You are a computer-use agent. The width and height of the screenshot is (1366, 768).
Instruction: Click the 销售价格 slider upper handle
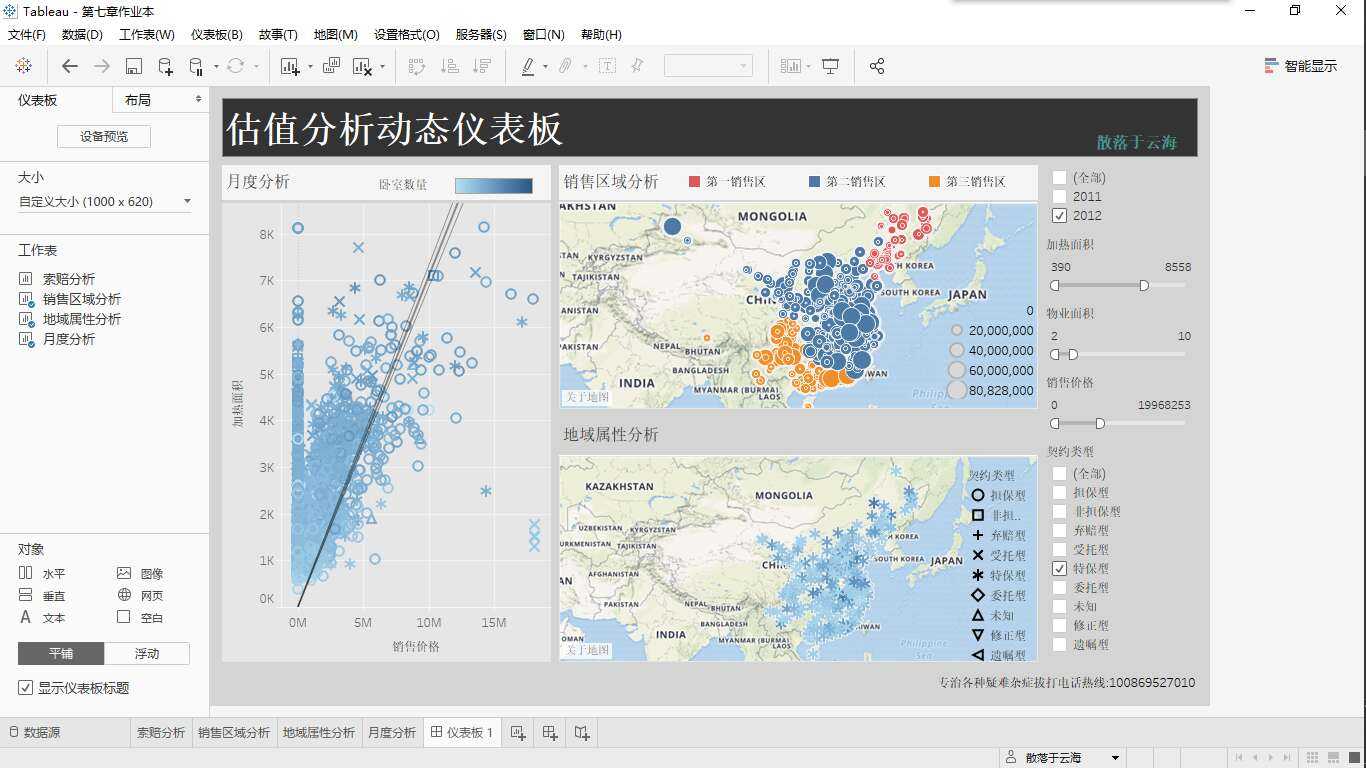(x=1100, y=424)
